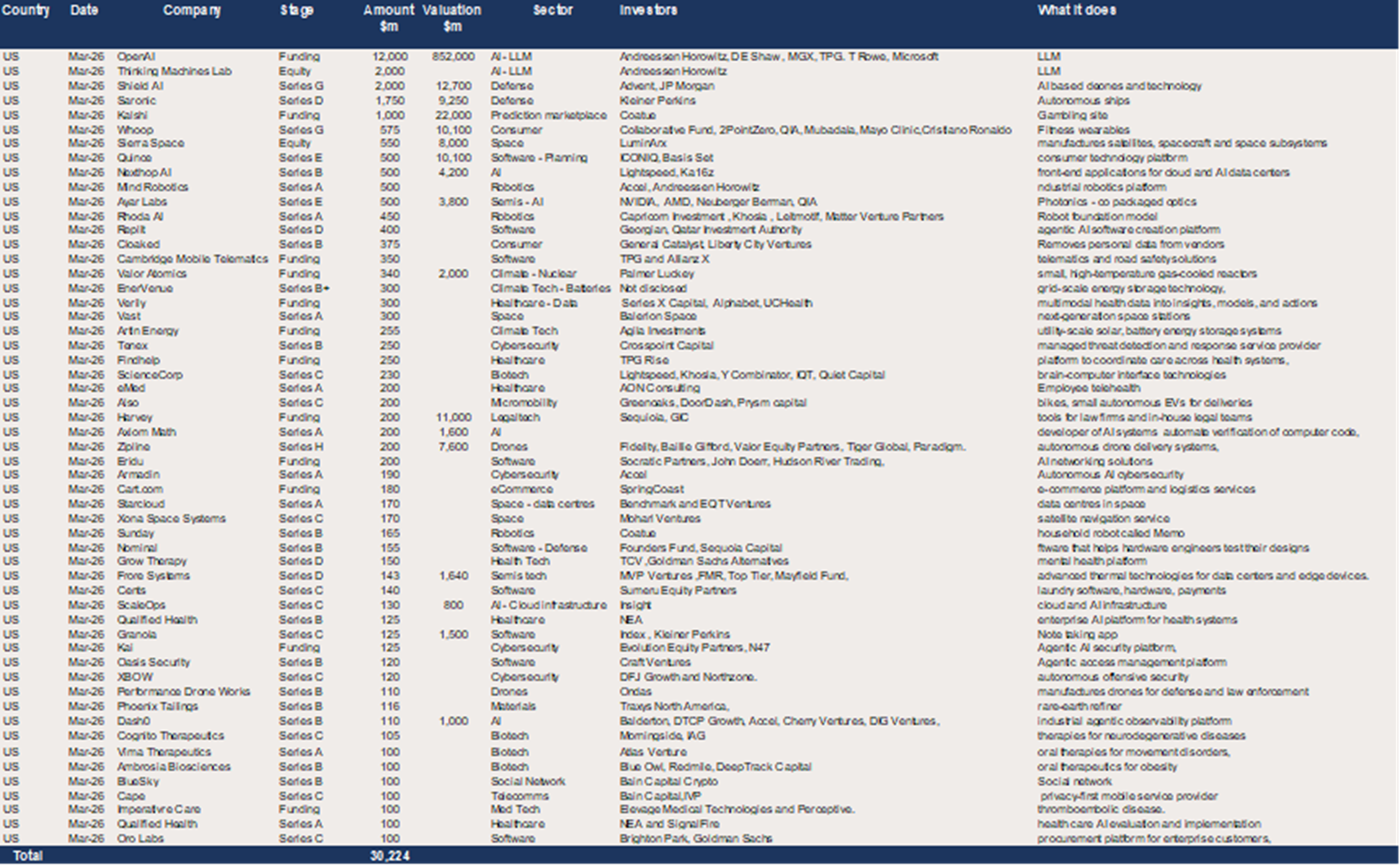Screen dimensions: 1400x865
Task: Click the Frore Systems company name
Action: 153,576
